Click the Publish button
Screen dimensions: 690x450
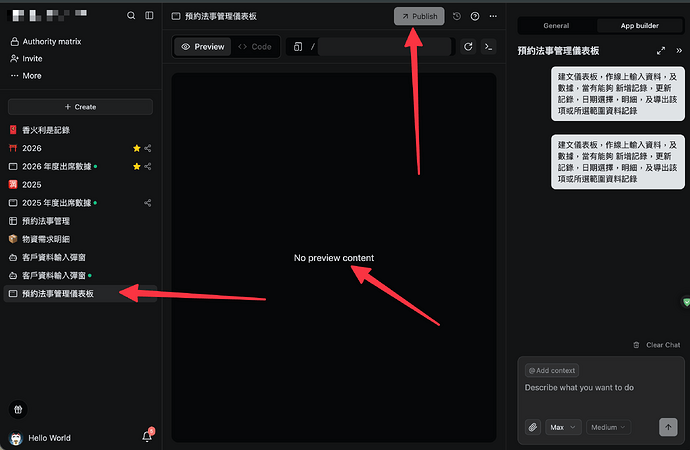pos(419,17)
